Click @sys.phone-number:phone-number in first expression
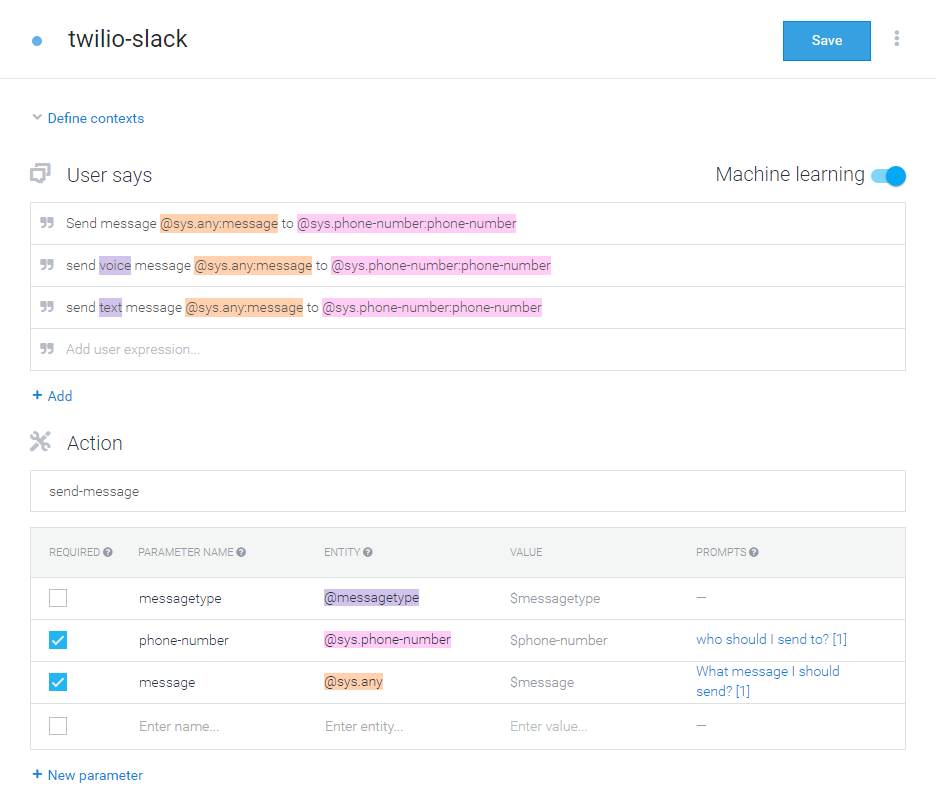This screenshot has width=936, height=792. 407,223
